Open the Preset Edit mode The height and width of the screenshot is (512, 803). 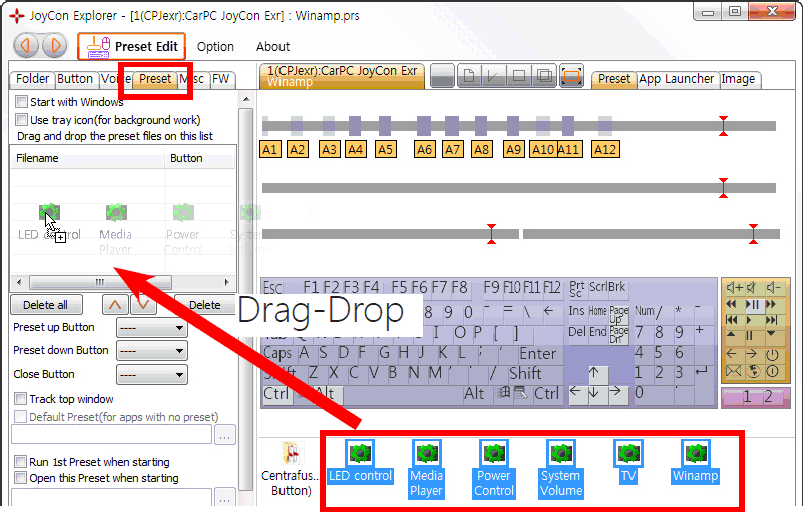(132, 47)
